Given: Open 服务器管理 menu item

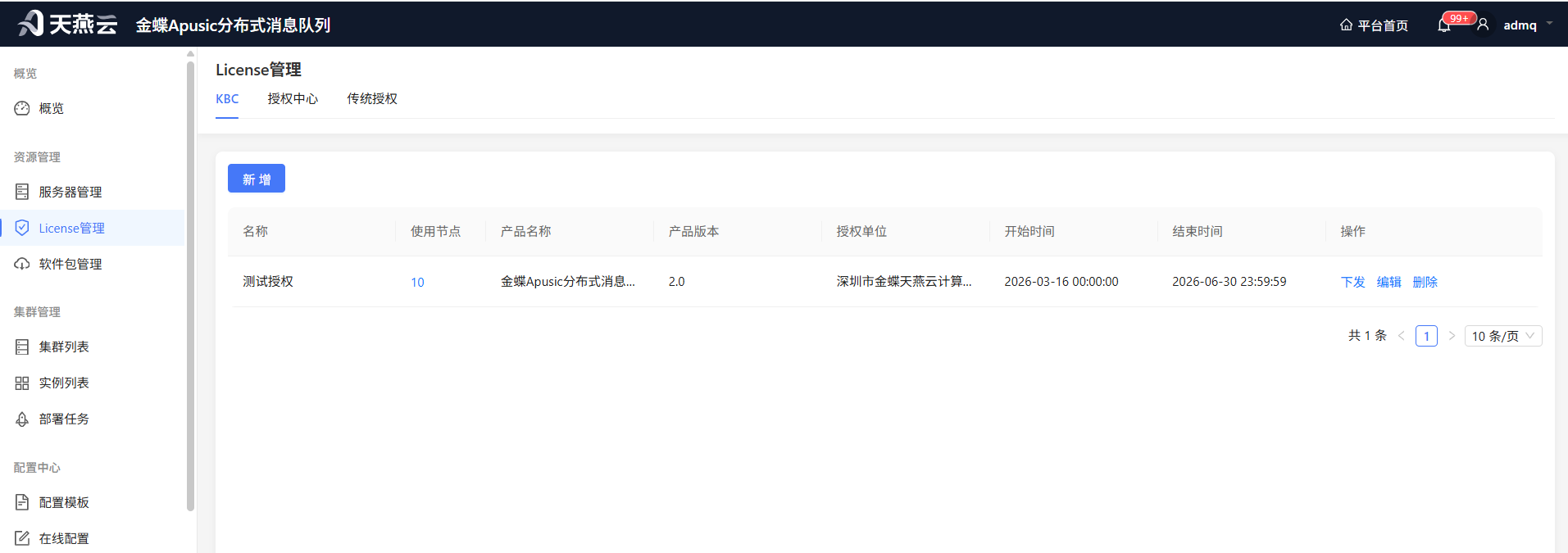Looking at the screenshot, I should coord(93,192).
